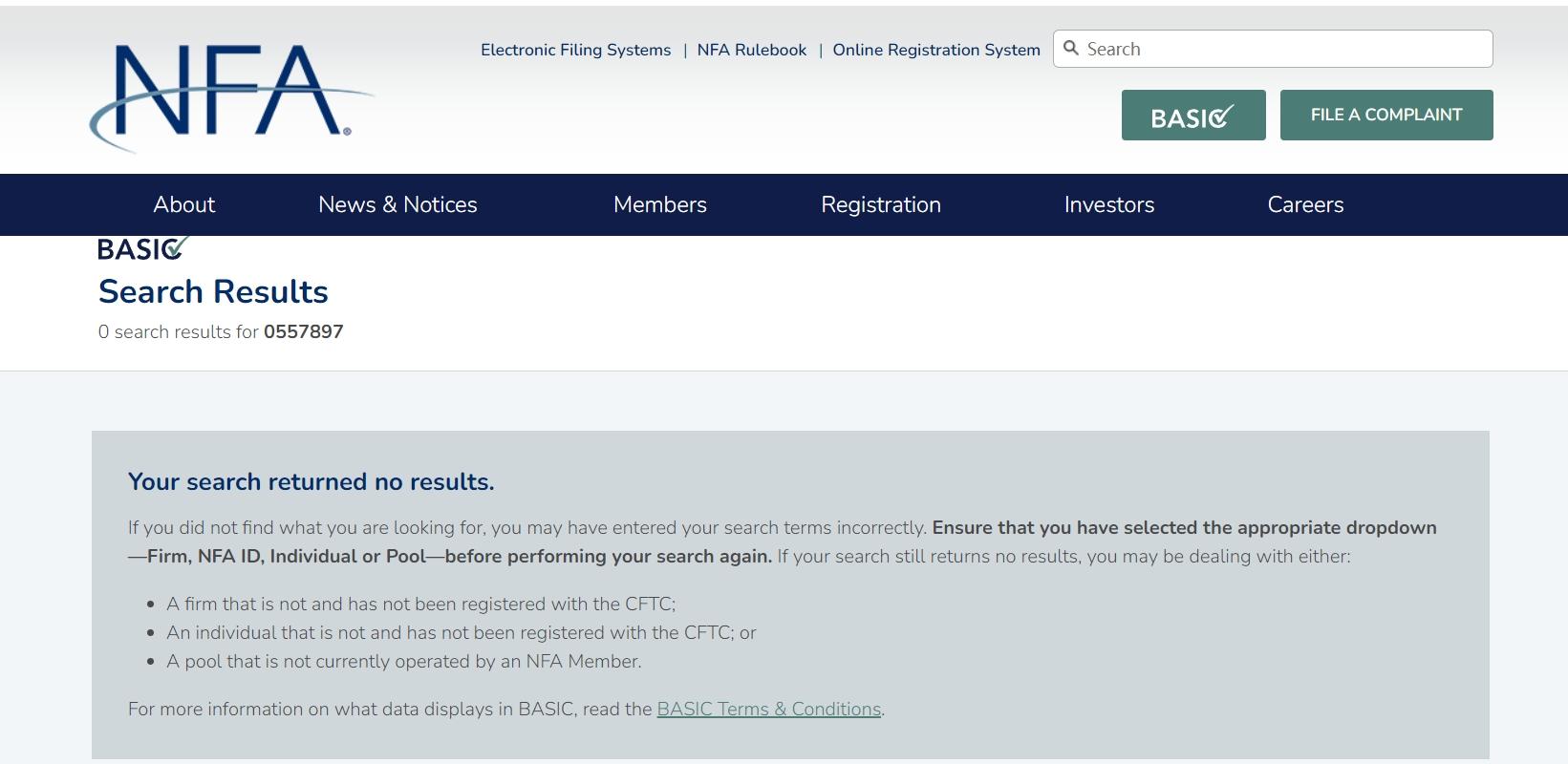Click the BASIC logo above Search Results

pos(142,249)
